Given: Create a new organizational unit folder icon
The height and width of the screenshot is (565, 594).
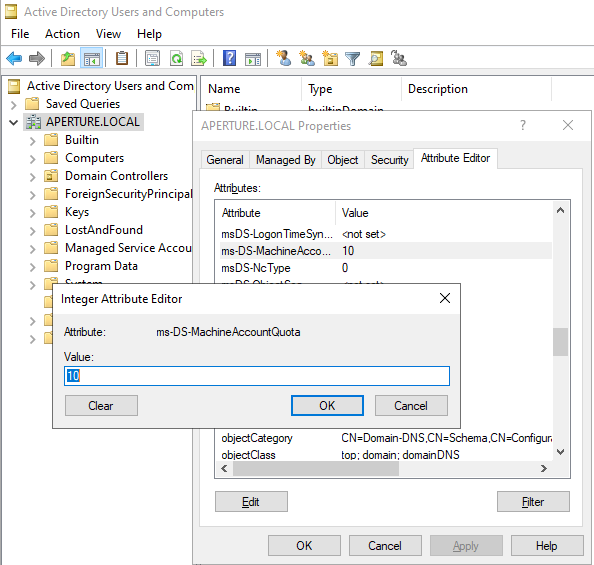Looking at the screenshot, I should (330, 58).
